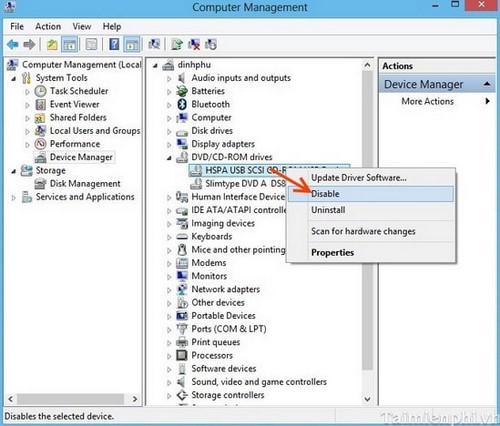Select the HSPA USB SCSI CD-ROM device
The height and width of the screenshot is (426, 500).
pyautogui.click(x=245, y=170)
